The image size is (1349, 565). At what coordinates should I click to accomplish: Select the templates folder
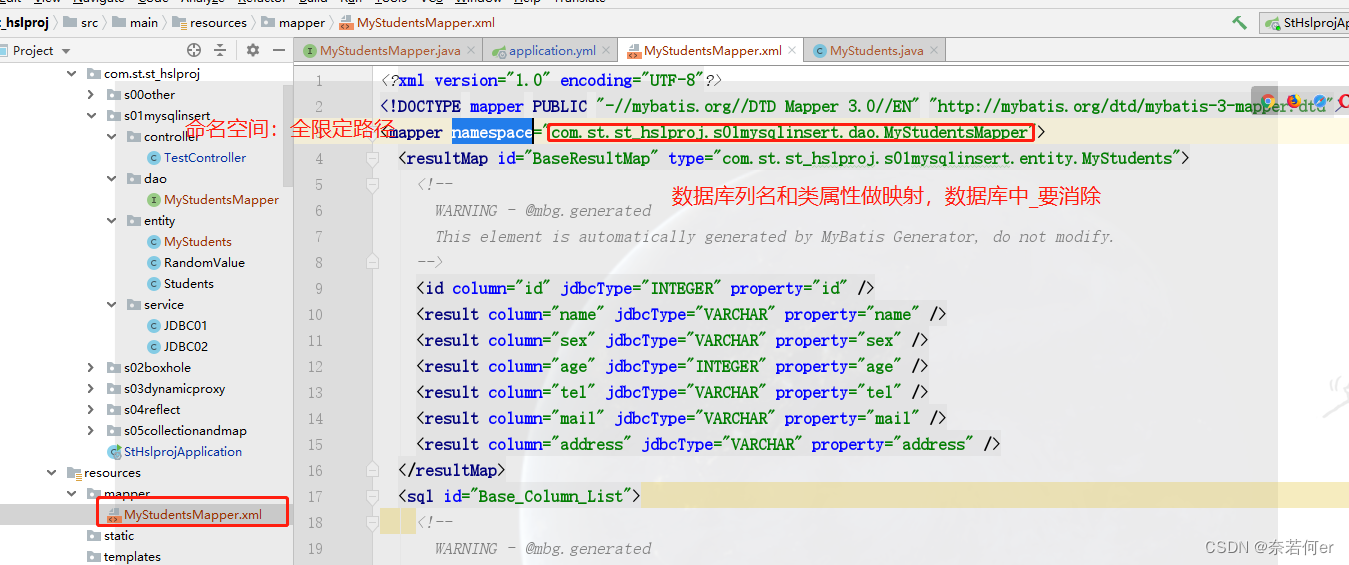click(132, 557)
